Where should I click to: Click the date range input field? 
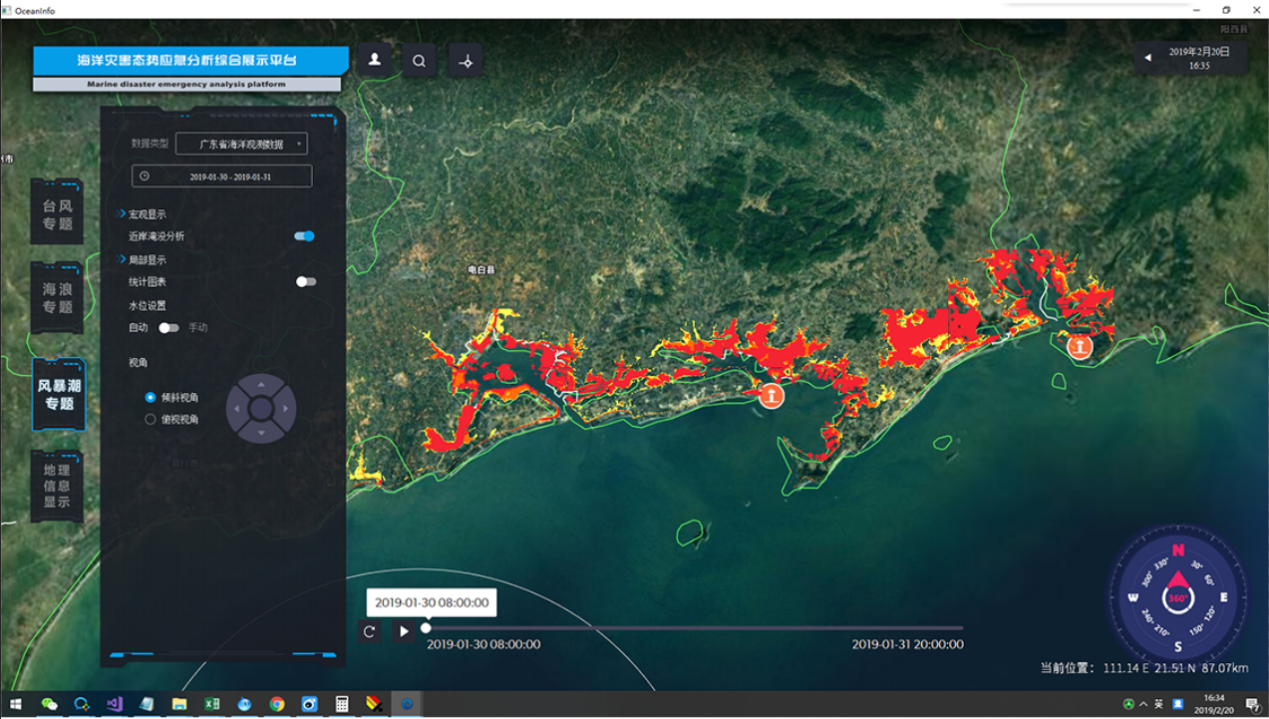[x=222, y=176]
